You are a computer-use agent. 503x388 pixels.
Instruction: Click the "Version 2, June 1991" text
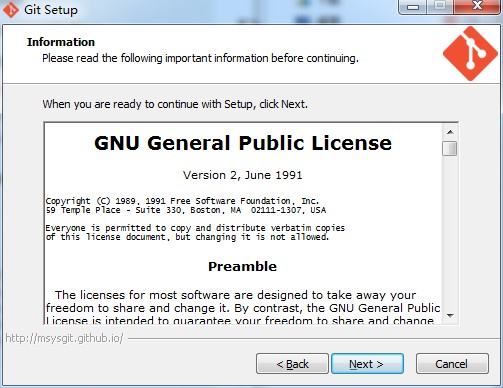click(x=243, y=175)
